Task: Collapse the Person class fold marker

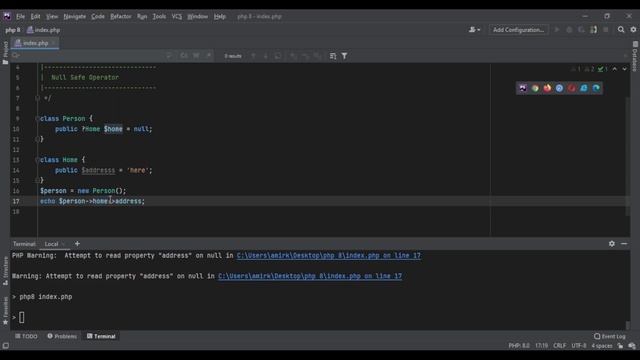Action: (38, 119)
